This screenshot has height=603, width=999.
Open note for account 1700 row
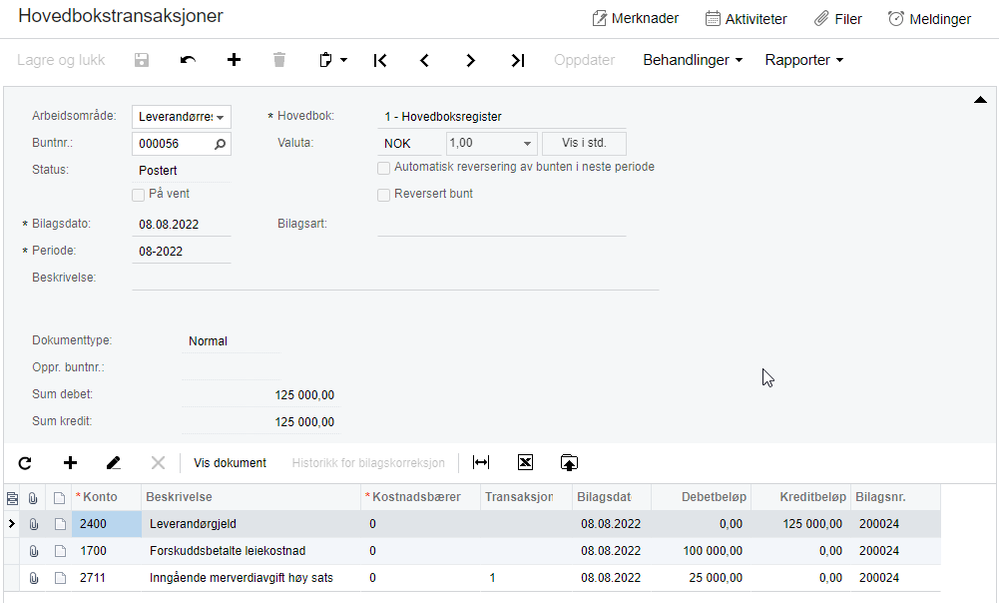tap(60, 551)
